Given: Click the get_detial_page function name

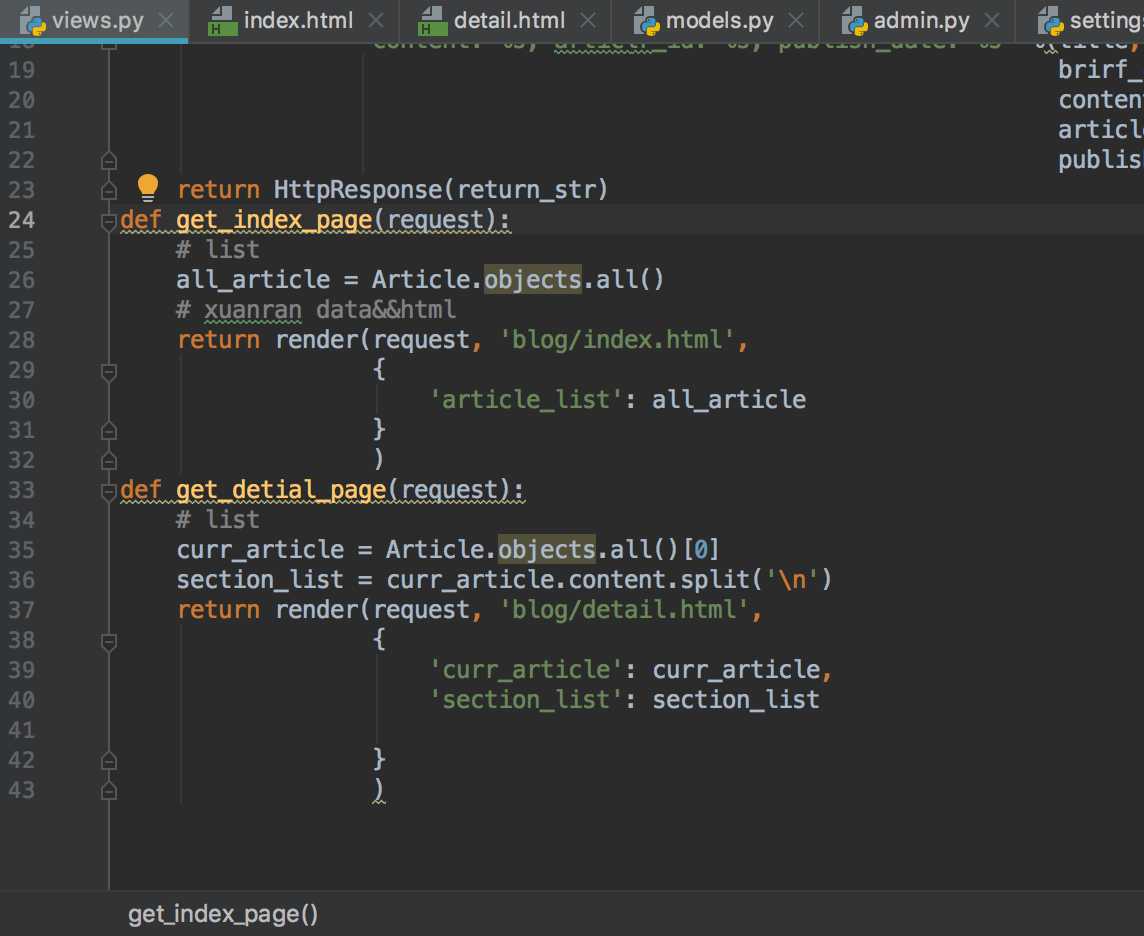Looking at the screenshot, I should click(x=281, y=490).
